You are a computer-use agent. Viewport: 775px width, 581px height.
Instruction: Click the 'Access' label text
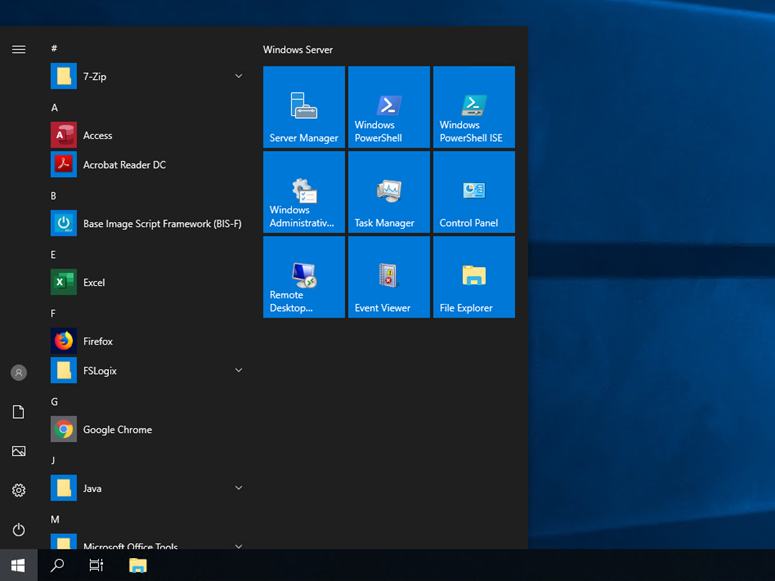(97, 135)
